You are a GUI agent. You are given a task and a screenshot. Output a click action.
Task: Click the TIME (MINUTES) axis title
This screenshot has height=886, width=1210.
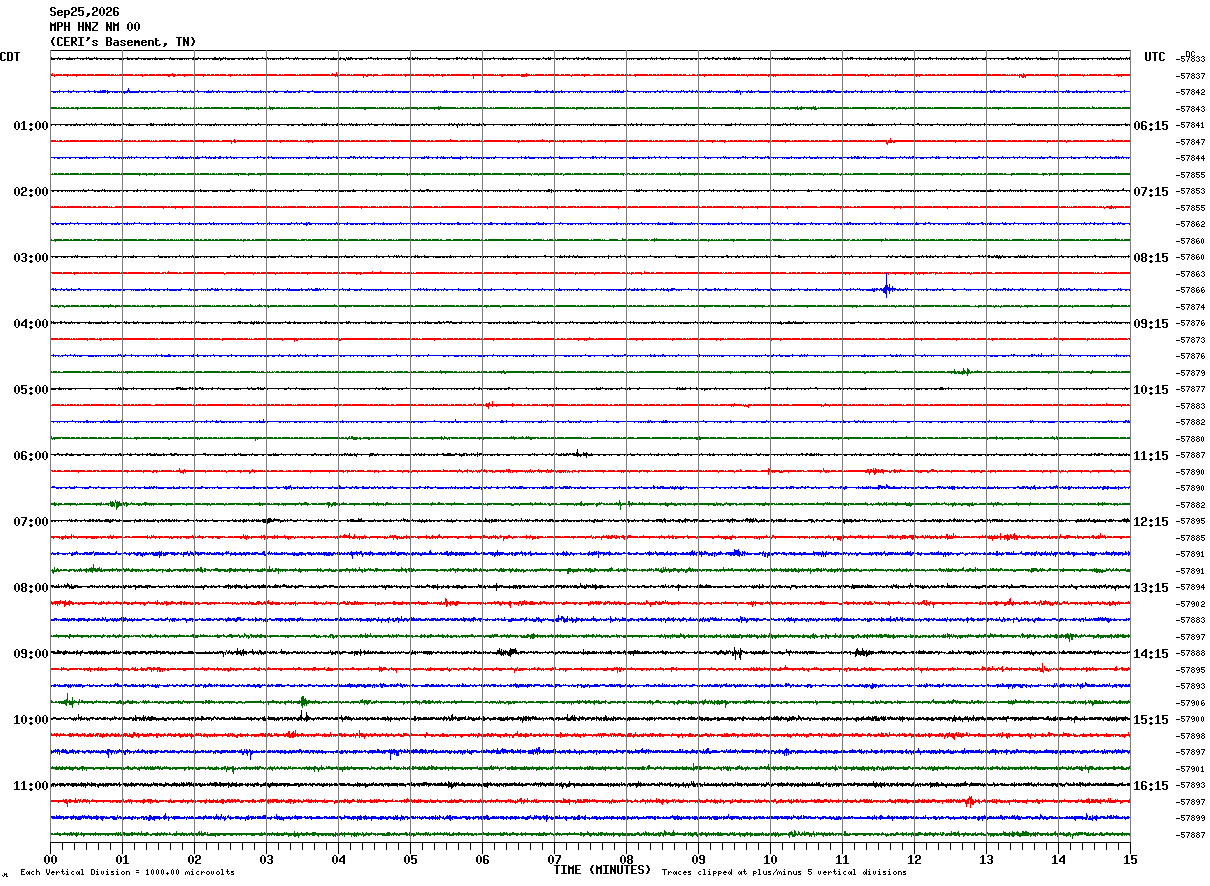pyautogui.click(x=602, y=870)
